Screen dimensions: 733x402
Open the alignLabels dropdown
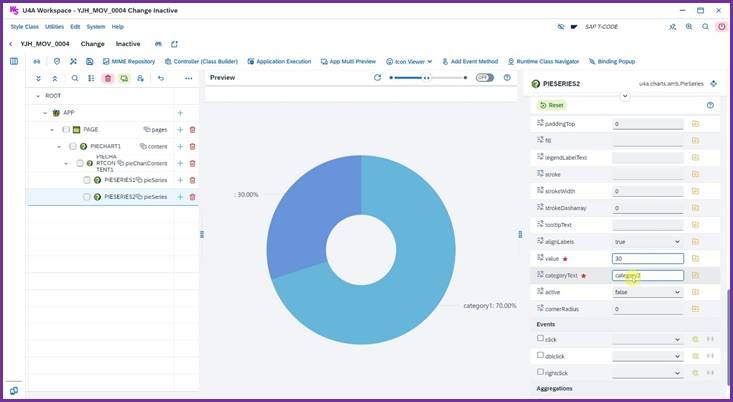pyautogui.click(x=647, y=242)
